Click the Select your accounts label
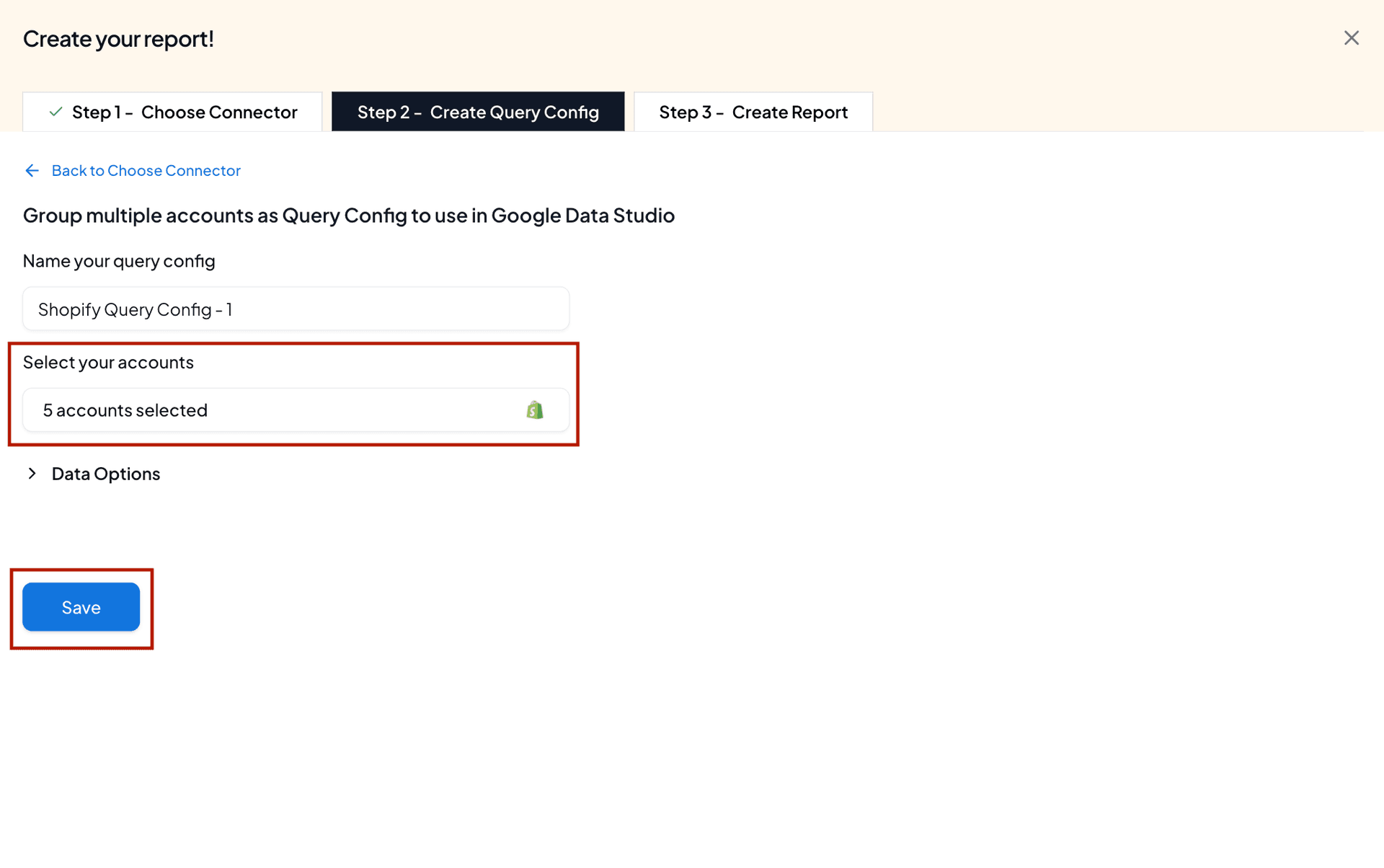The width and height of the screenshot is (1384, 868). [108, 362]
